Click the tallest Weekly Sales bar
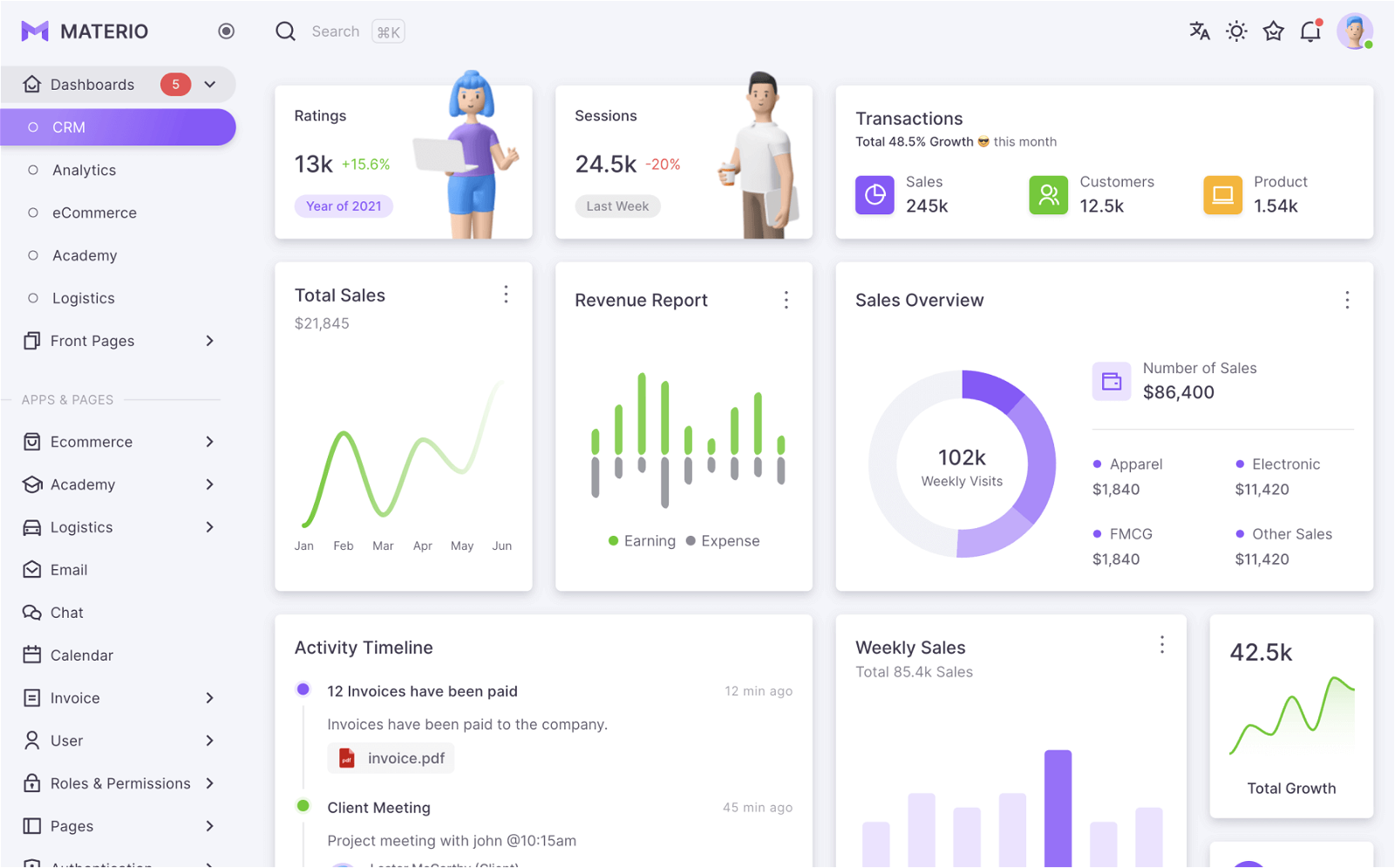 (x=1058, y=809)
